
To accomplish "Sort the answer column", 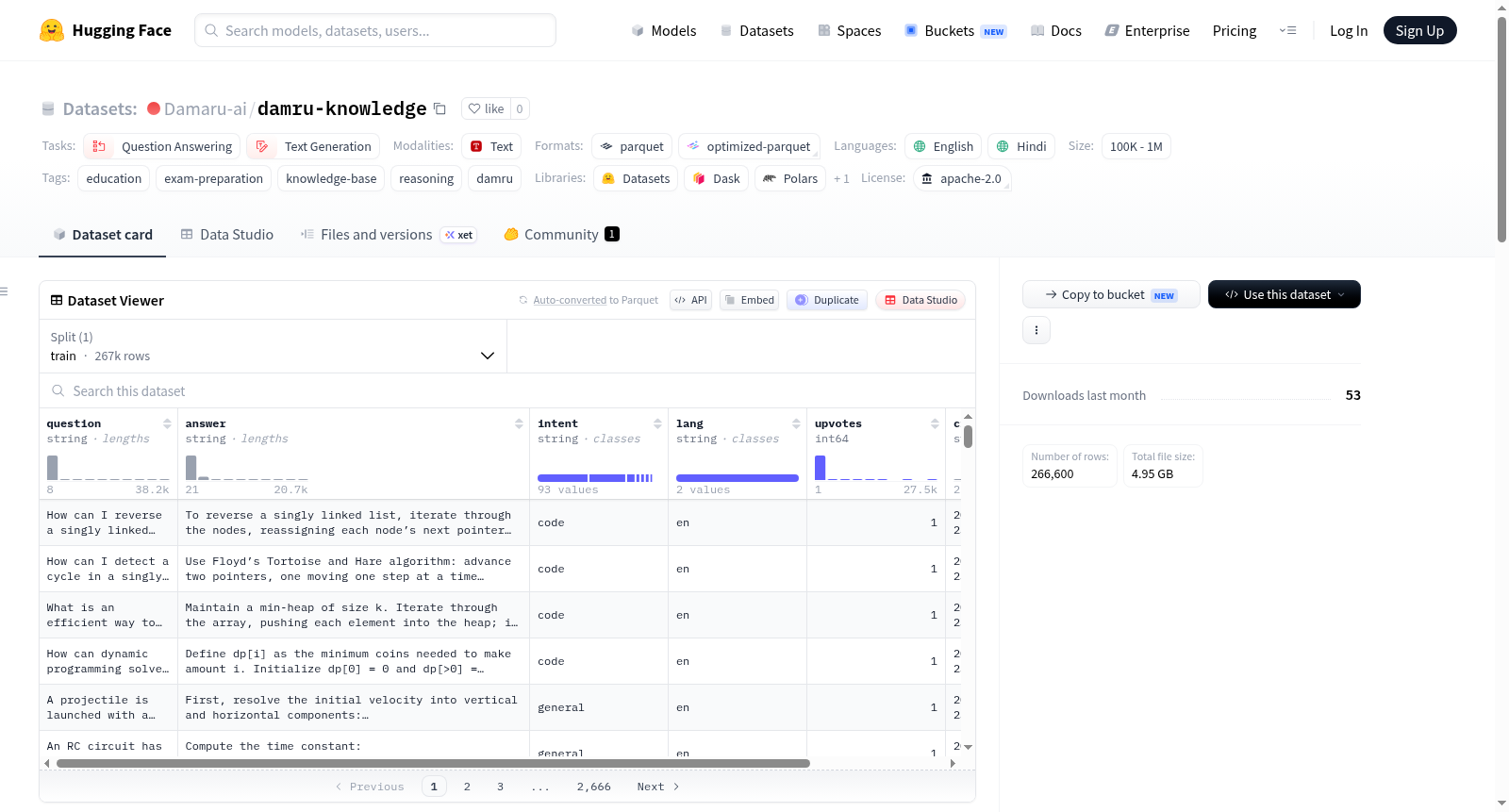I will tap(519, 423).
